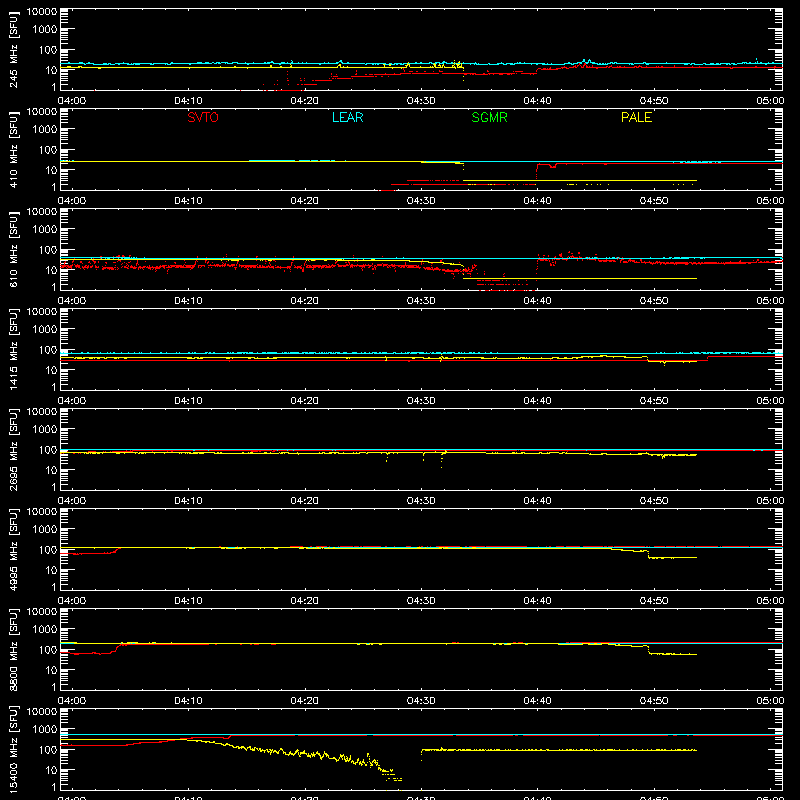This screenshot has height=800, width=800.
Task: Click 04:10 tick under the 1415 MHz panel
Action: click(x=188, y=401)
